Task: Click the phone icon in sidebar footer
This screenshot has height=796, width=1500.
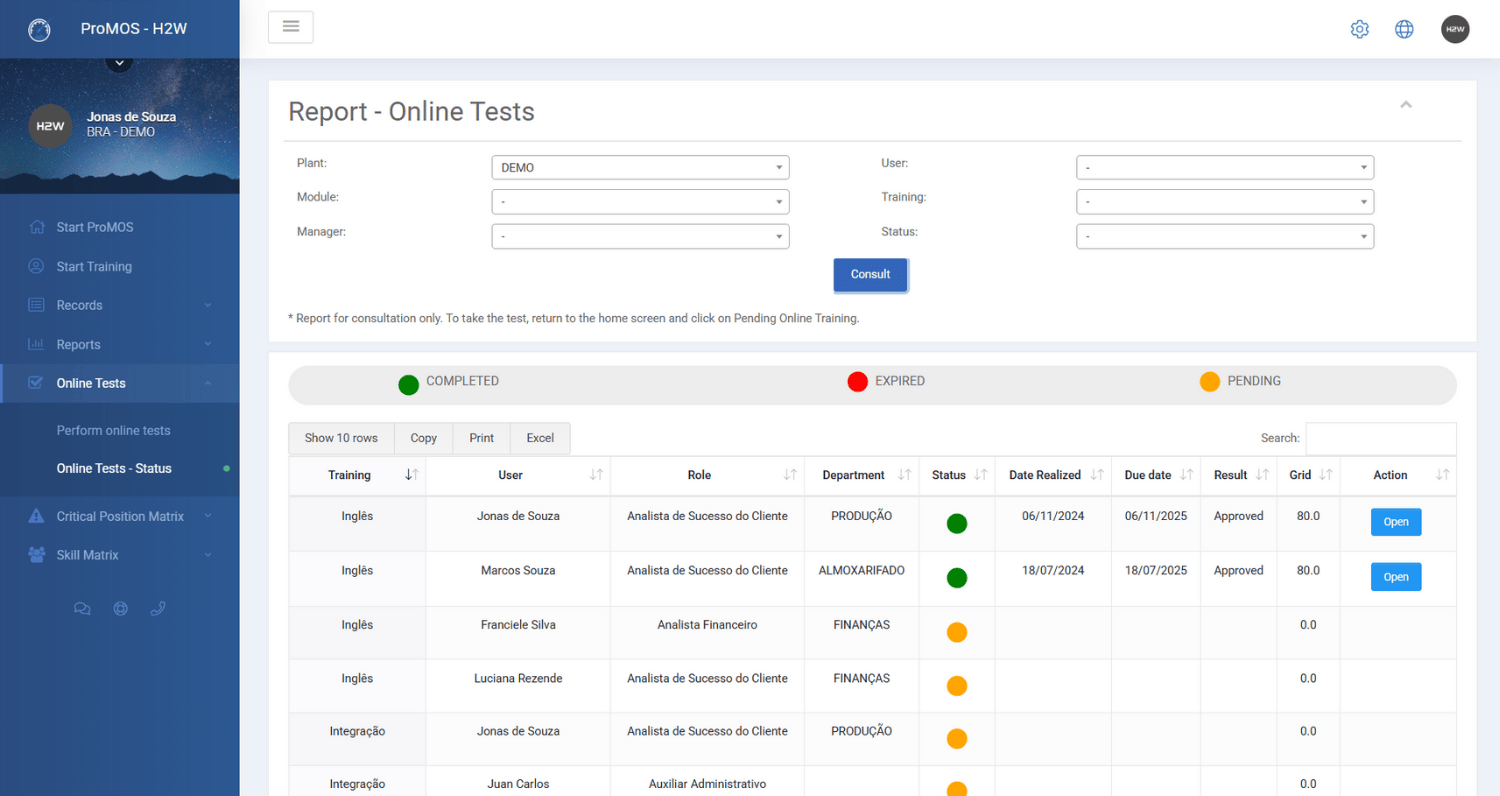Action: click(157, 608)
